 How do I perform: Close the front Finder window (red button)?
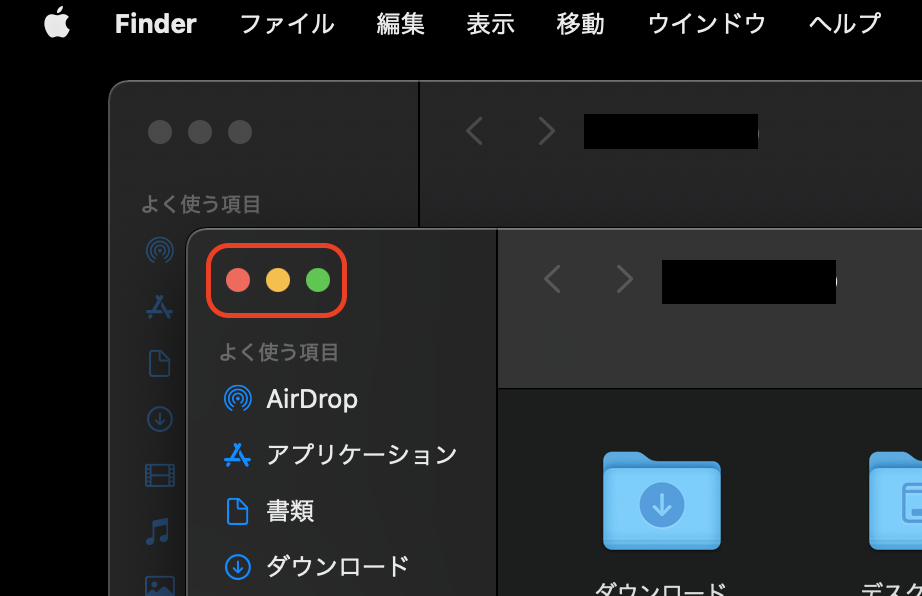238,280
